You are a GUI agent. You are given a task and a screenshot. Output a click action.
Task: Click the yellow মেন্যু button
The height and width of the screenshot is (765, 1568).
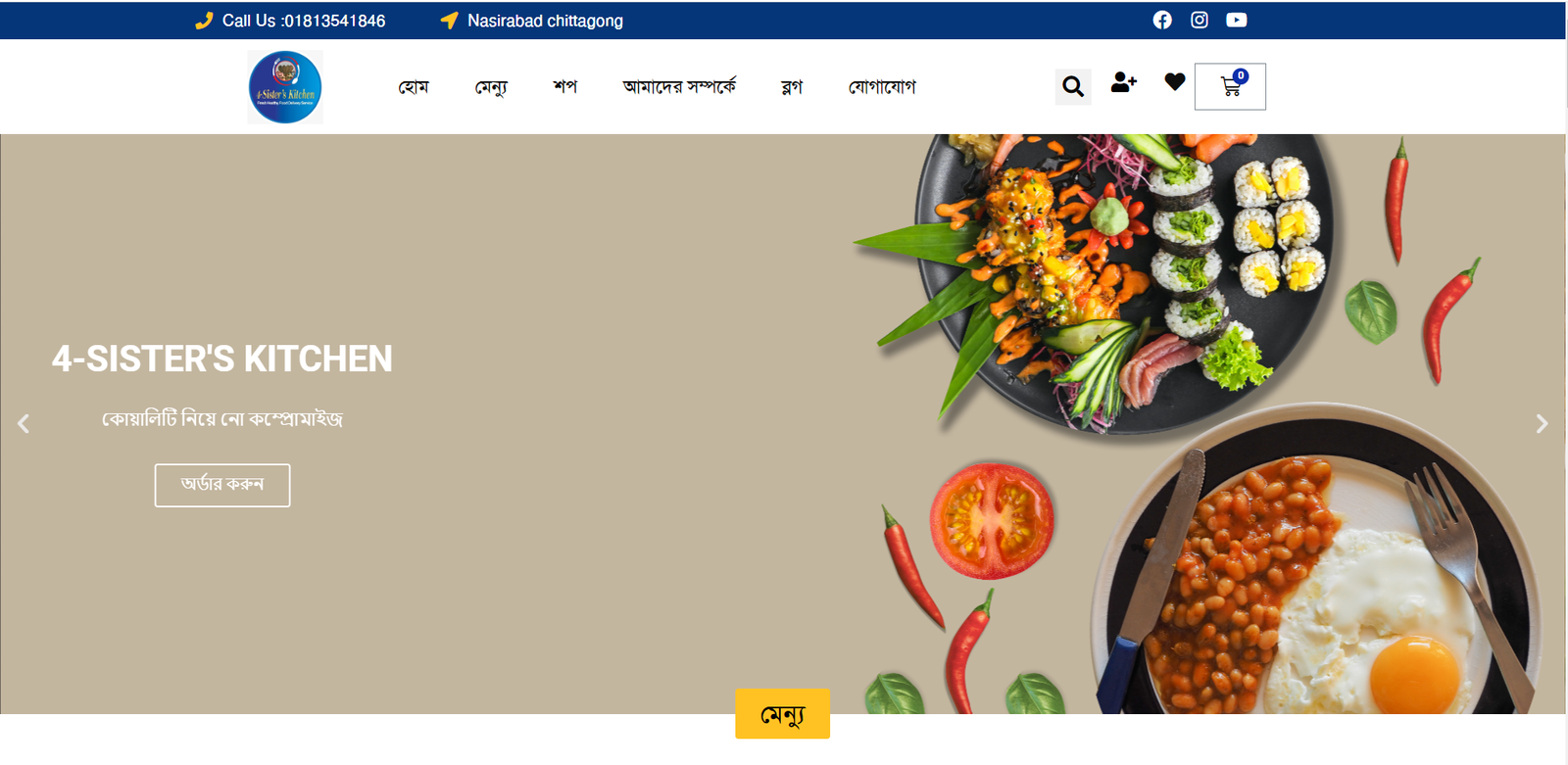(783, 714)
